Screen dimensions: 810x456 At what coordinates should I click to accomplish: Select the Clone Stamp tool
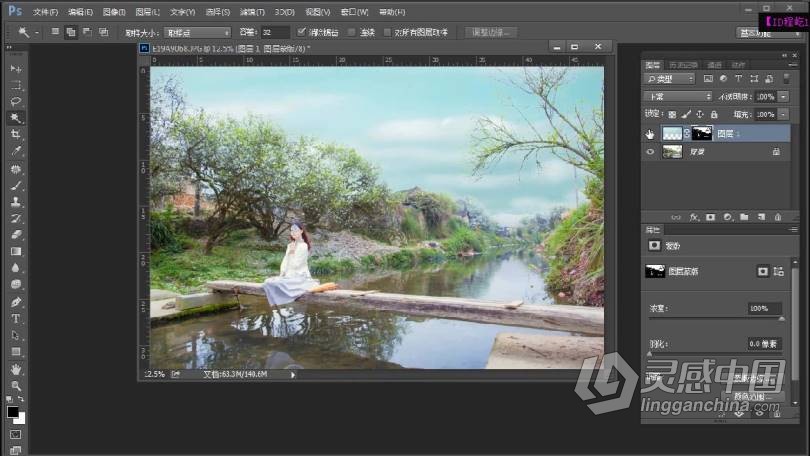pos(15,202)
